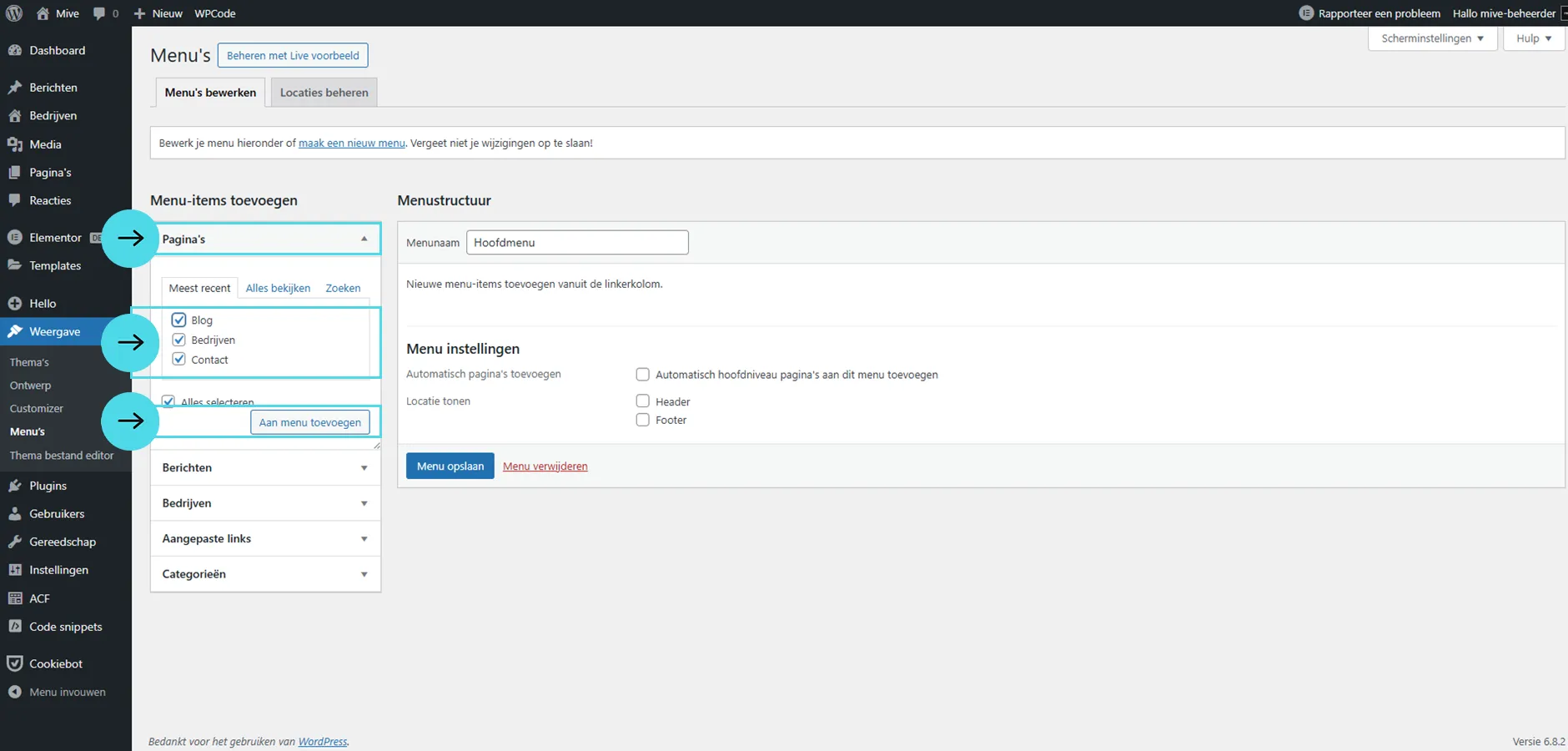
Task: Select the Alles bekijken tab
Action: coord(278,288)
